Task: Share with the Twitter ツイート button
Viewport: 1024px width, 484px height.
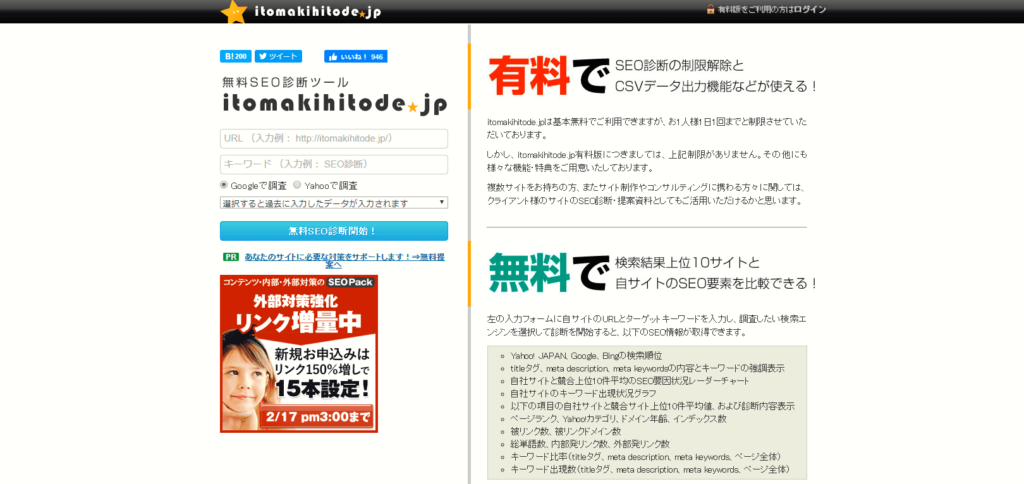Action: [x=278, y=57]
